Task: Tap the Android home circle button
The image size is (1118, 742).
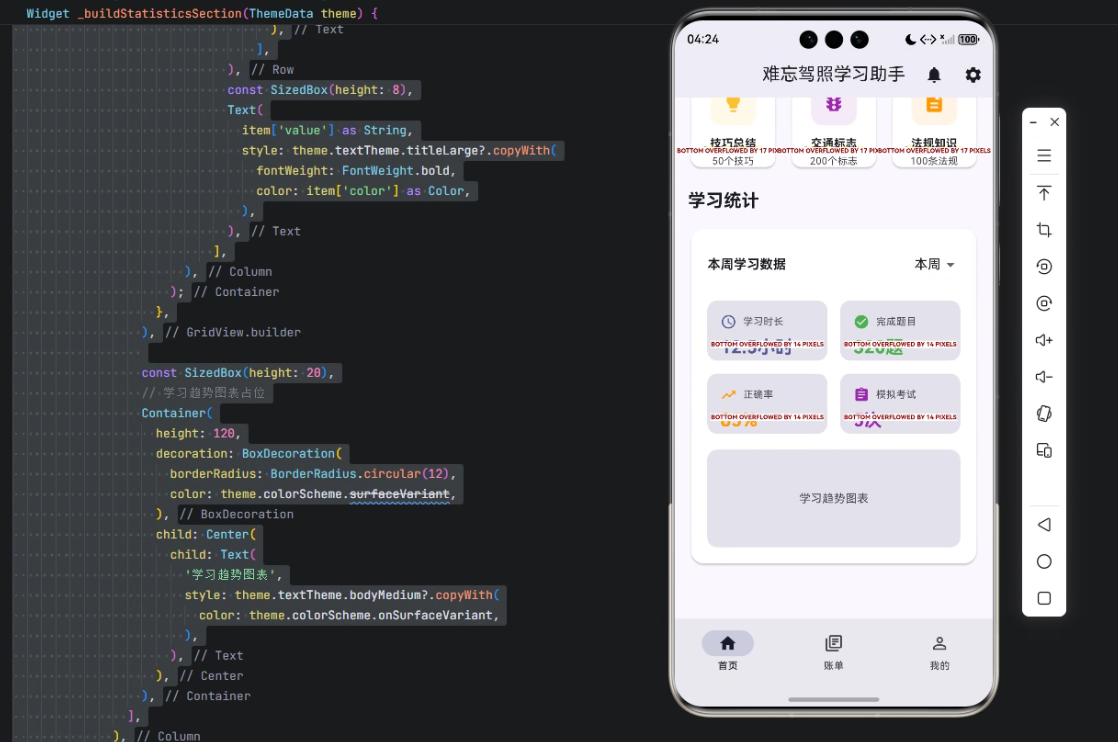Action: 1044,562
